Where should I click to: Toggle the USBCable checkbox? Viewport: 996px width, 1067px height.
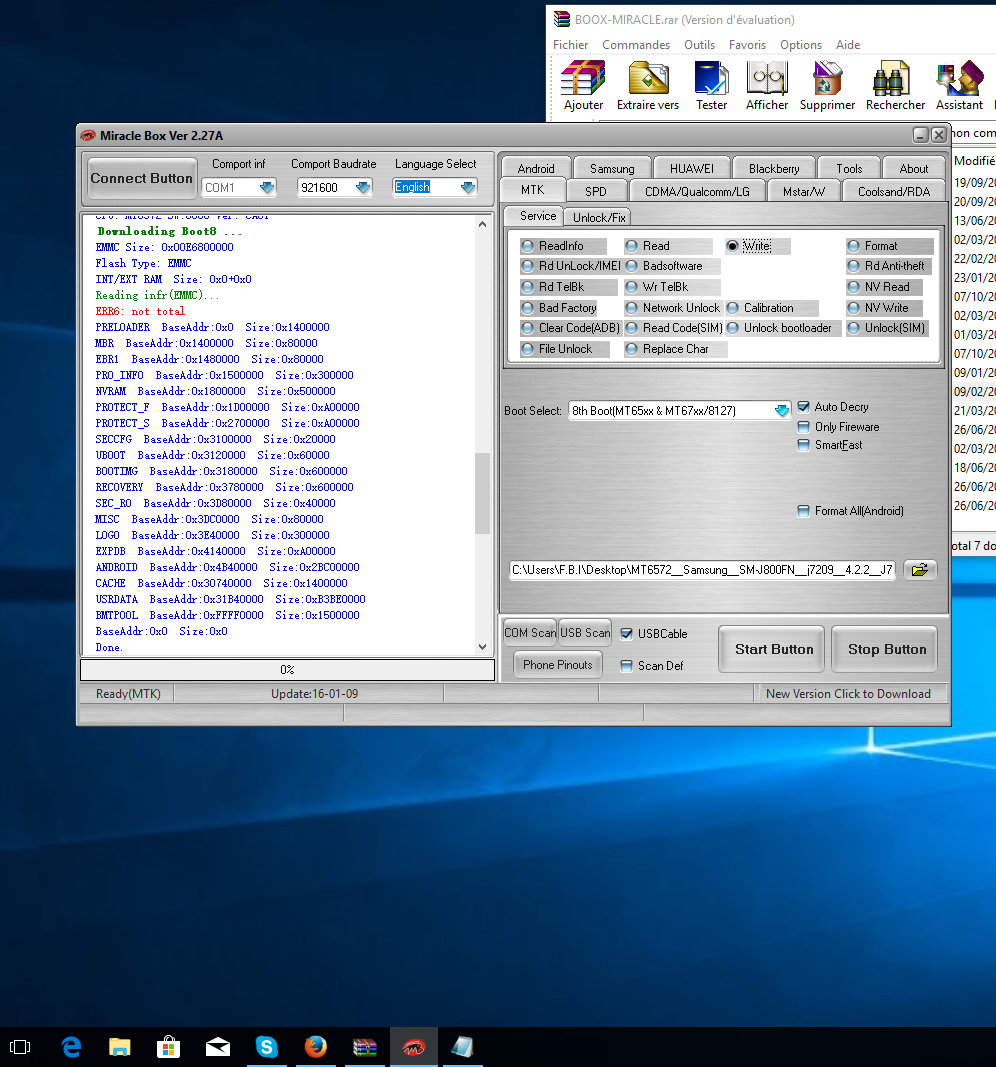(627, 634)
